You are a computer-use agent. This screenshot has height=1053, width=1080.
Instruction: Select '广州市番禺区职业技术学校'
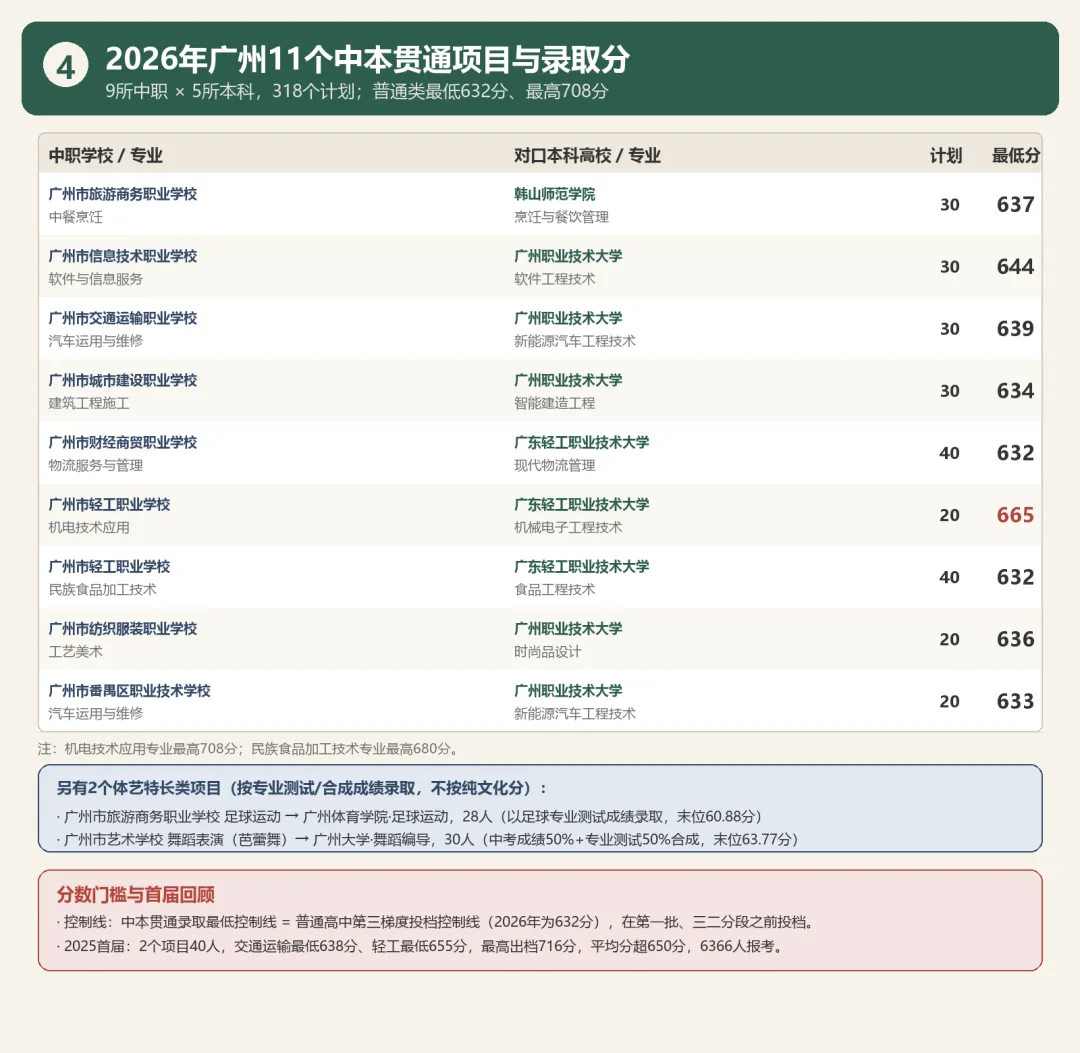coord(129,689)
